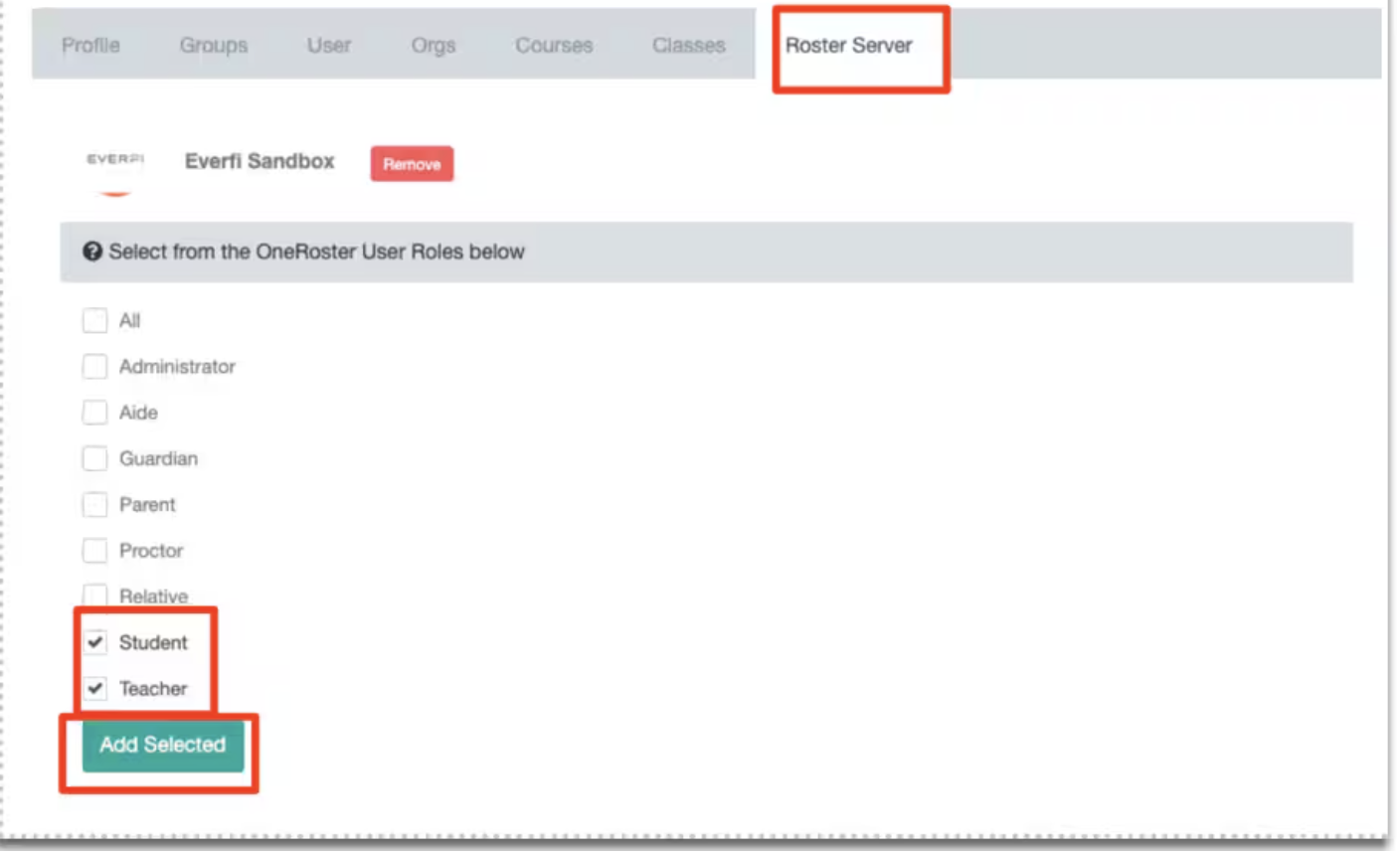Switch to the Orgs tab

[x=433, y=45]
